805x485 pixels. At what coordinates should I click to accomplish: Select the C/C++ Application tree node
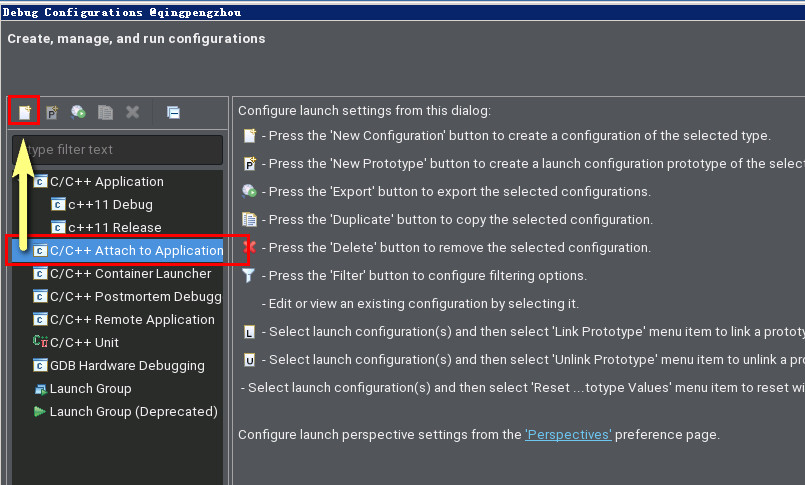[x=106, y=182]
